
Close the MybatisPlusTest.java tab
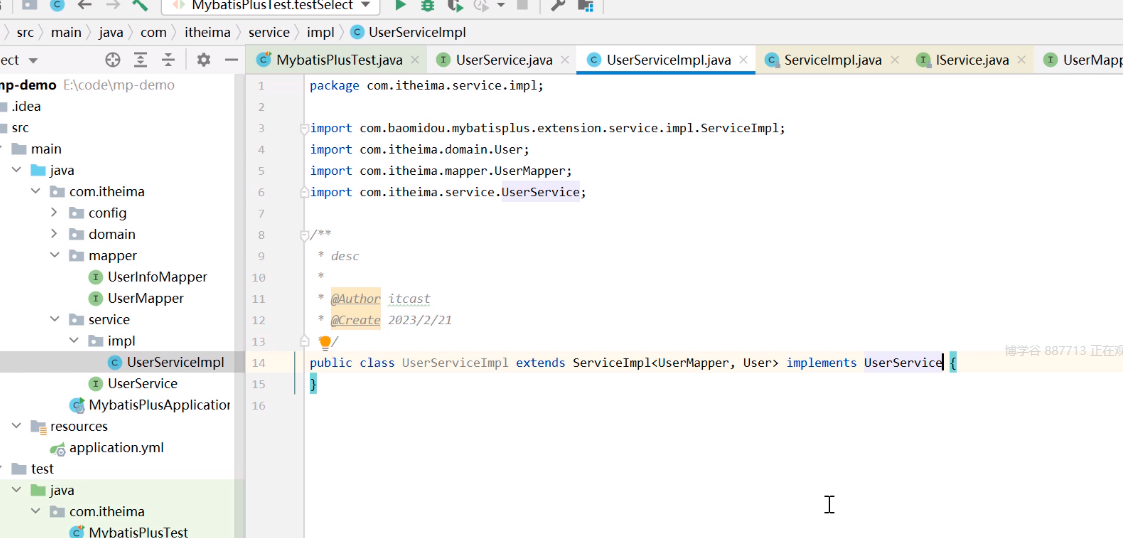coord(415,60)
